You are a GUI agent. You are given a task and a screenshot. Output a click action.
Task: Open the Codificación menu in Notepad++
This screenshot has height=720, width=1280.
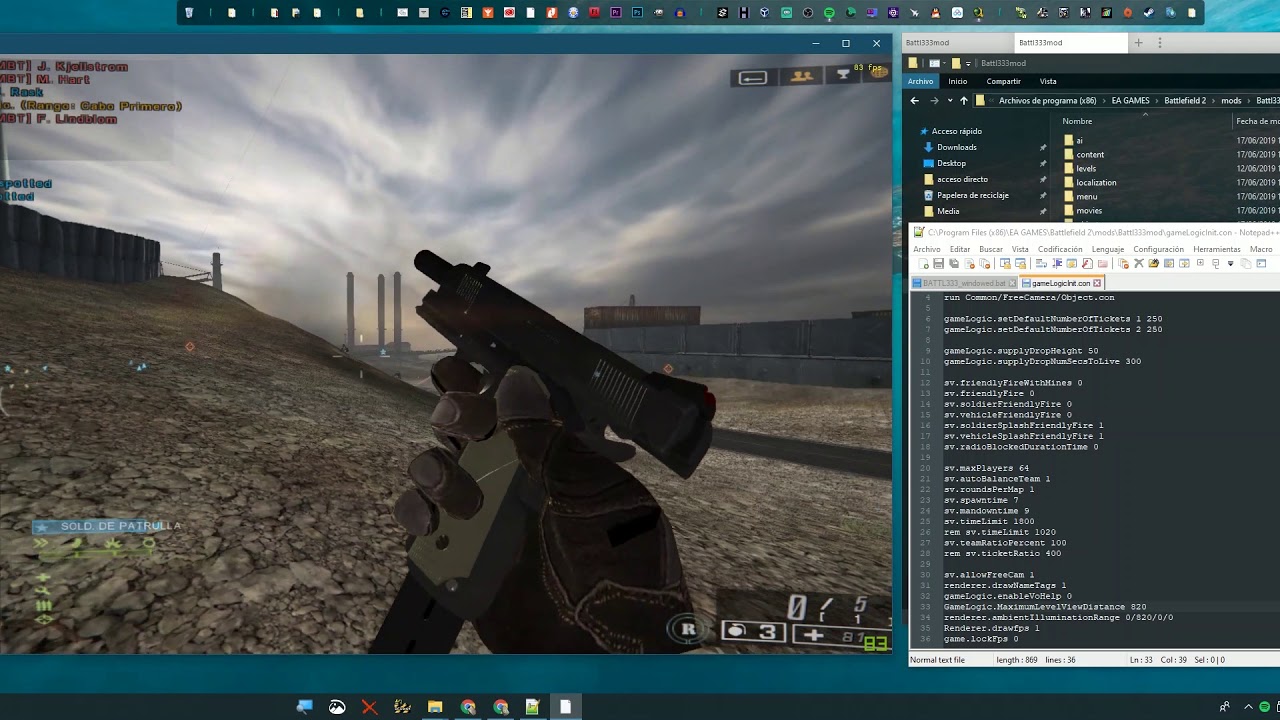click(1060, 249)
